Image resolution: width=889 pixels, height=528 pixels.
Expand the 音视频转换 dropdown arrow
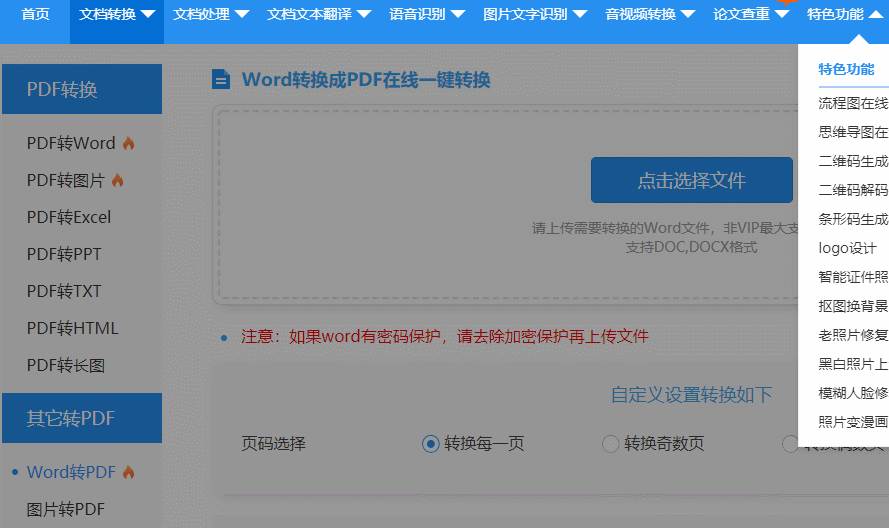point(688,14)
